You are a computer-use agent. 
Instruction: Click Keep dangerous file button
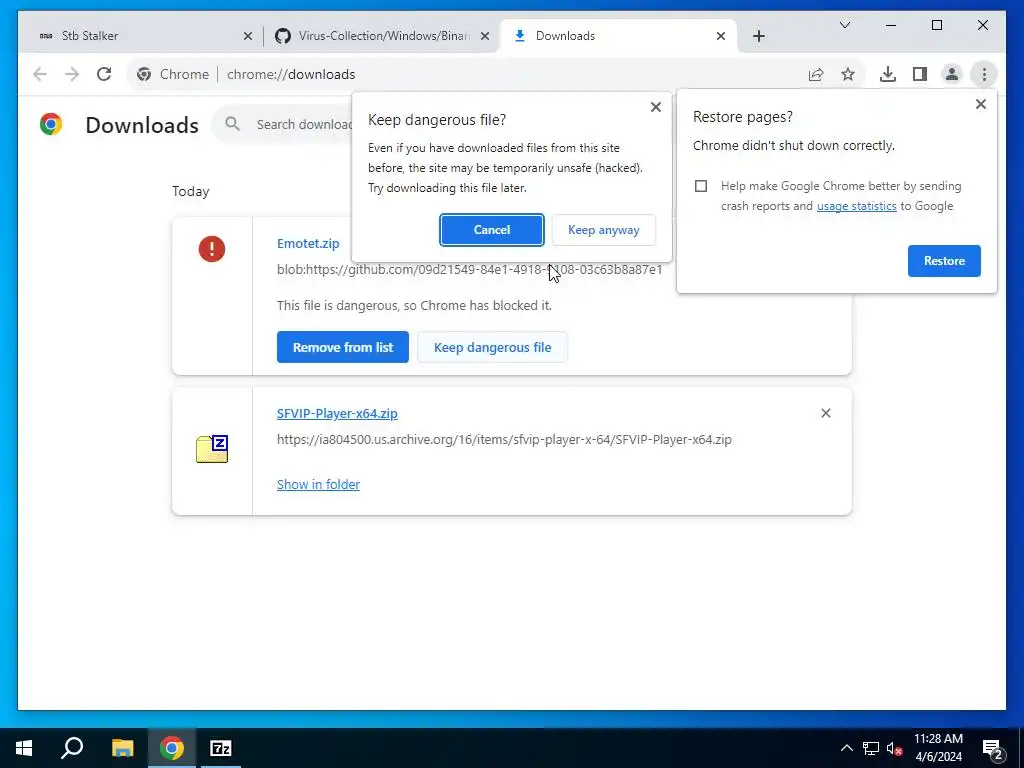(x=492, y=347)
